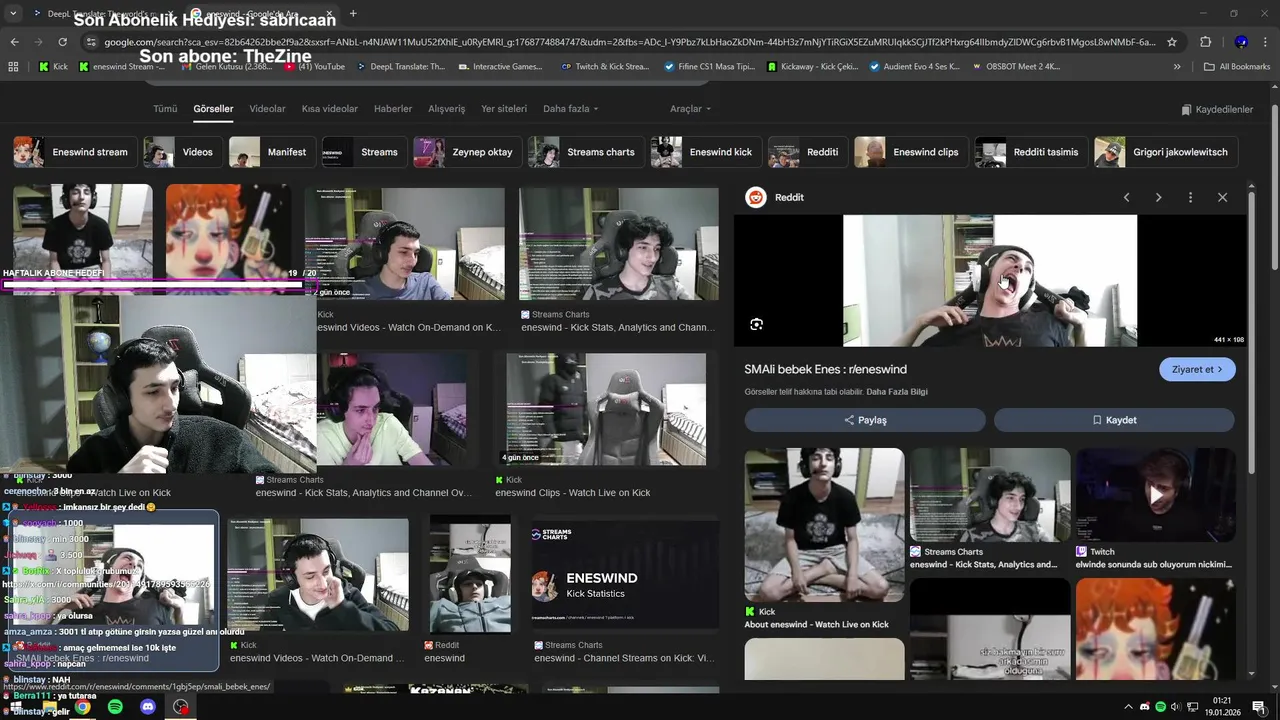Filter by Redditi tasimis chip
Image resolution: width=1280 pixels, height=720 pixels.
(1031, 152)
